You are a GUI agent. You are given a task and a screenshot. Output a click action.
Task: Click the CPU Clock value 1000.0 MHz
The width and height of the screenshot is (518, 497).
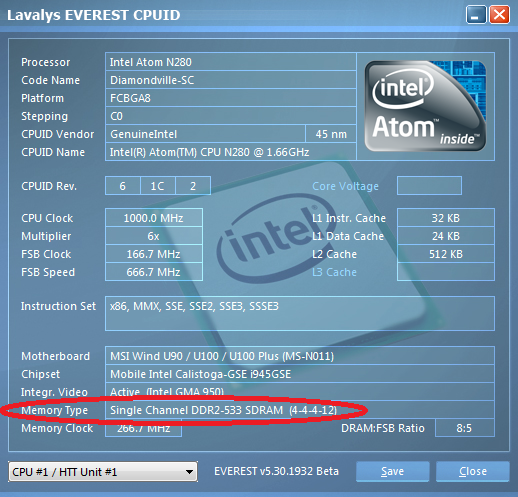click(154, 218)
